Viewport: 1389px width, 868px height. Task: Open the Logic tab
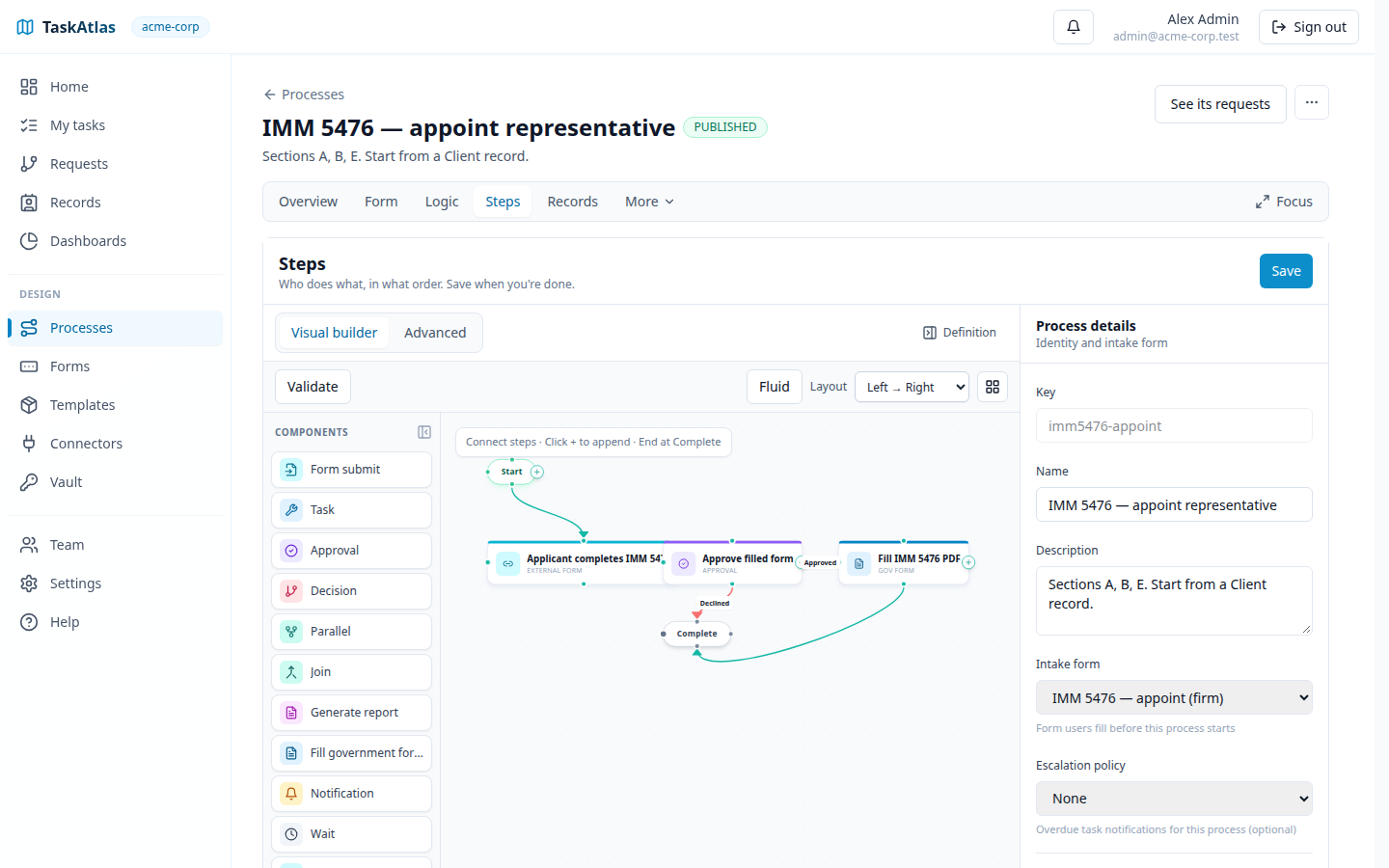442,202
